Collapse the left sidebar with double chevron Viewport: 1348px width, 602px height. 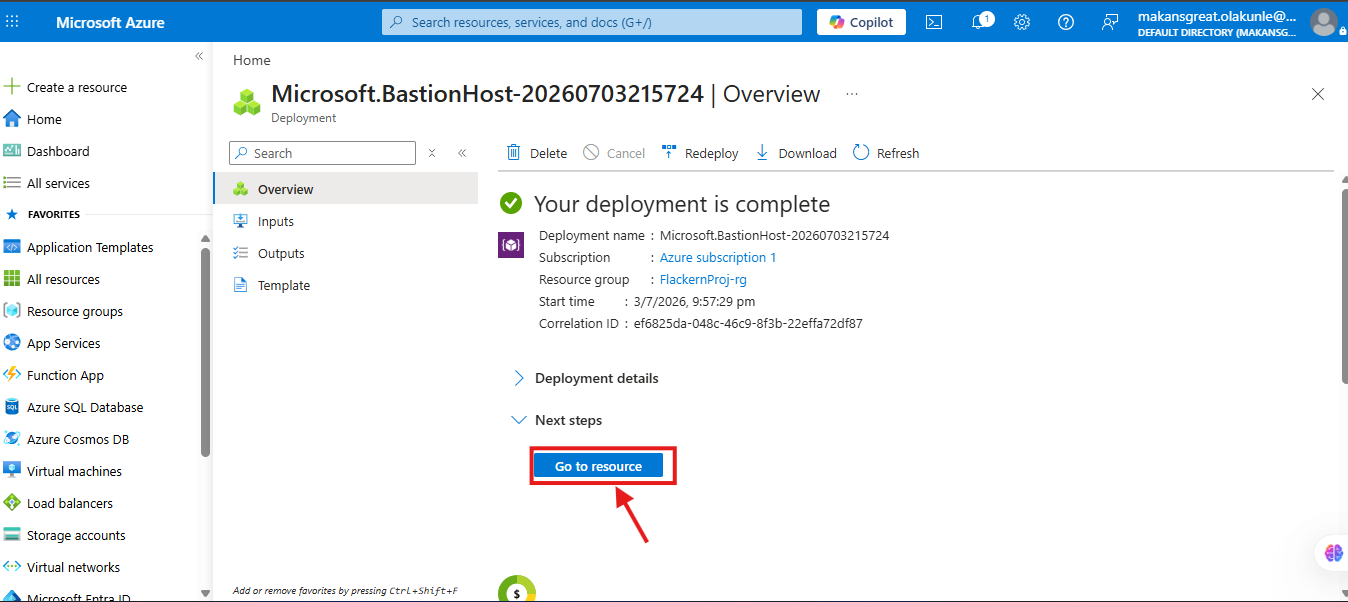(x=198, y=56)
